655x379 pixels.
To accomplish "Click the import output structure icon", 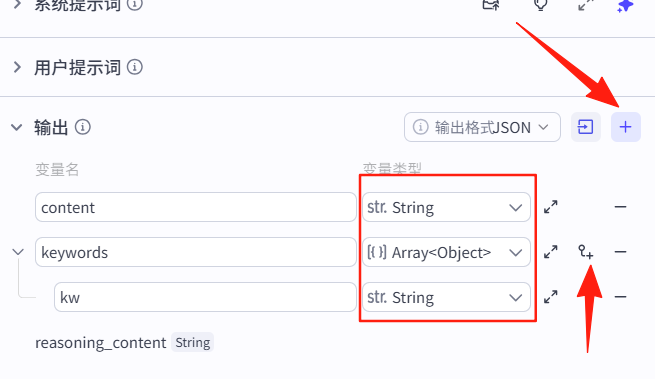I will tap(586, 127).
